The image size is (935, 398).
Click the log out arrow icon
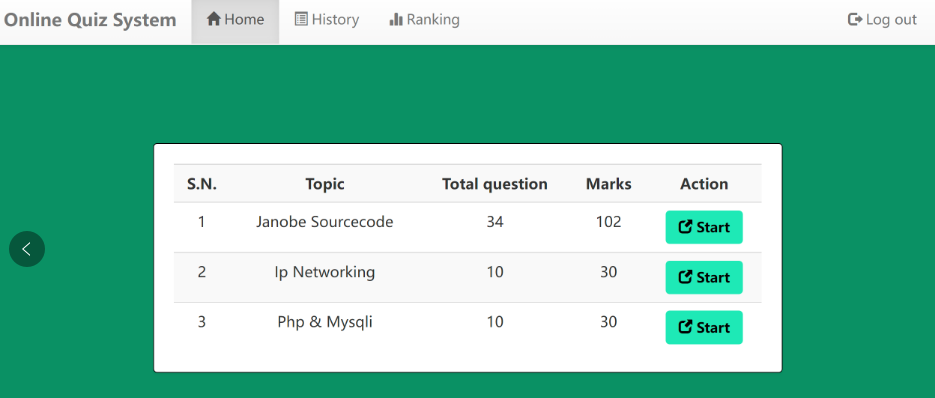click(x=855, y=20)
